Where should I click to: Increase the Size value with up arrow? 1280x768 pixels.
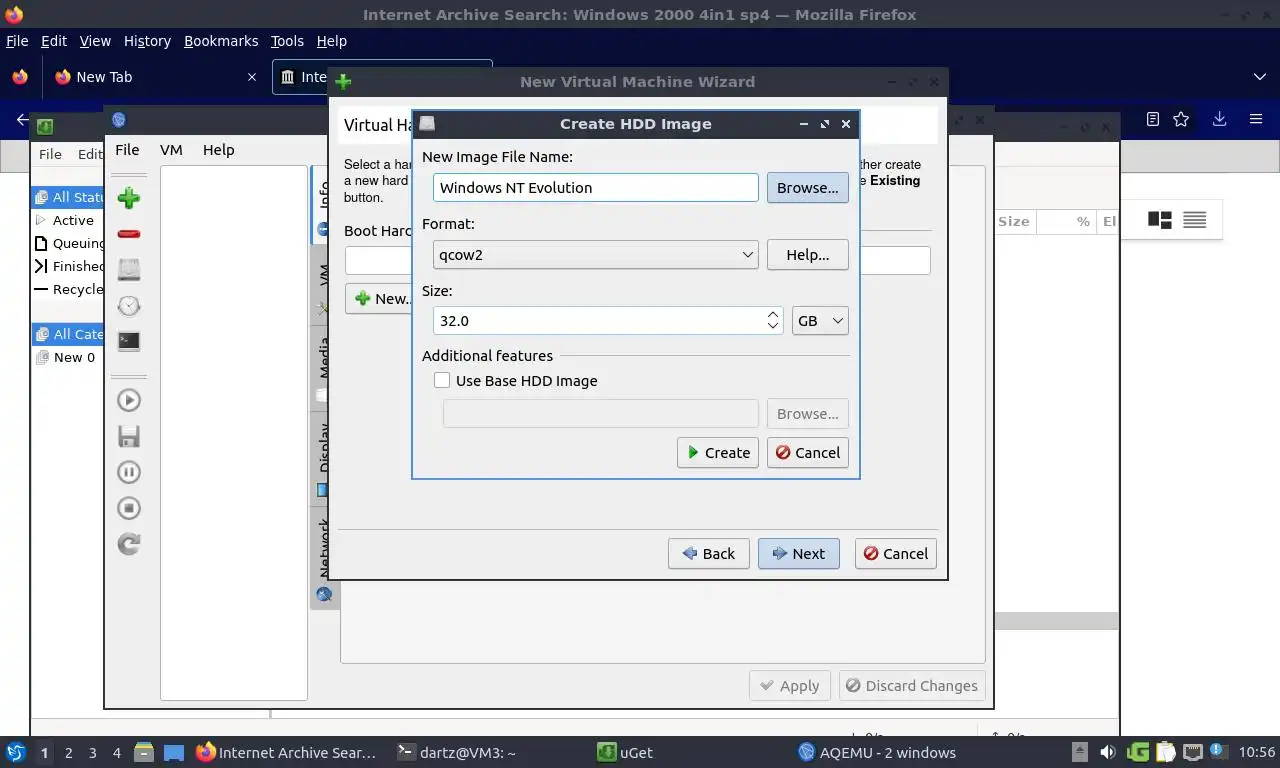[x=773, y=314]
